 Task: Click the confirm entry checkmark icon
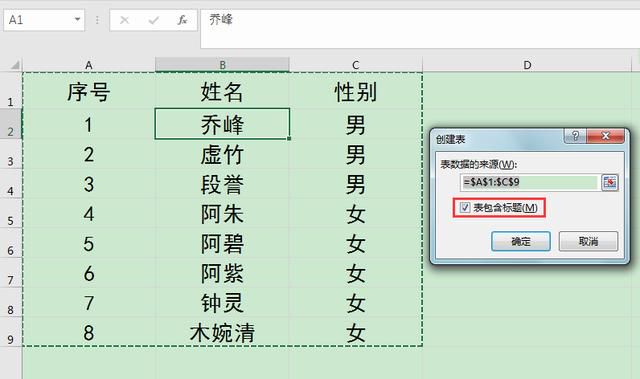[153, 20]
